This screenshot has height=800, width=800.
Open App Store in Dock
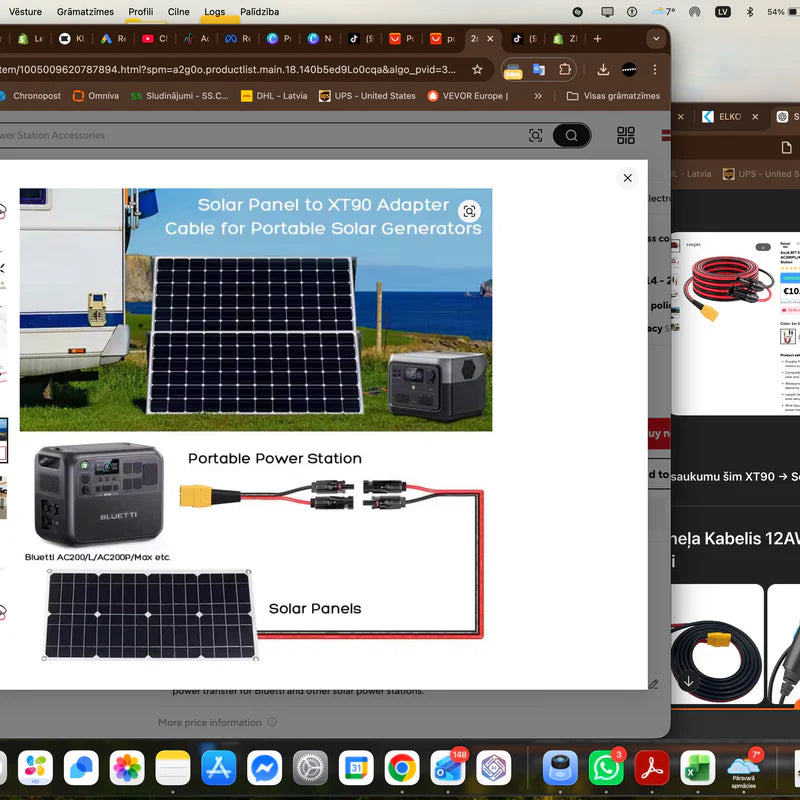pos(218,767)
